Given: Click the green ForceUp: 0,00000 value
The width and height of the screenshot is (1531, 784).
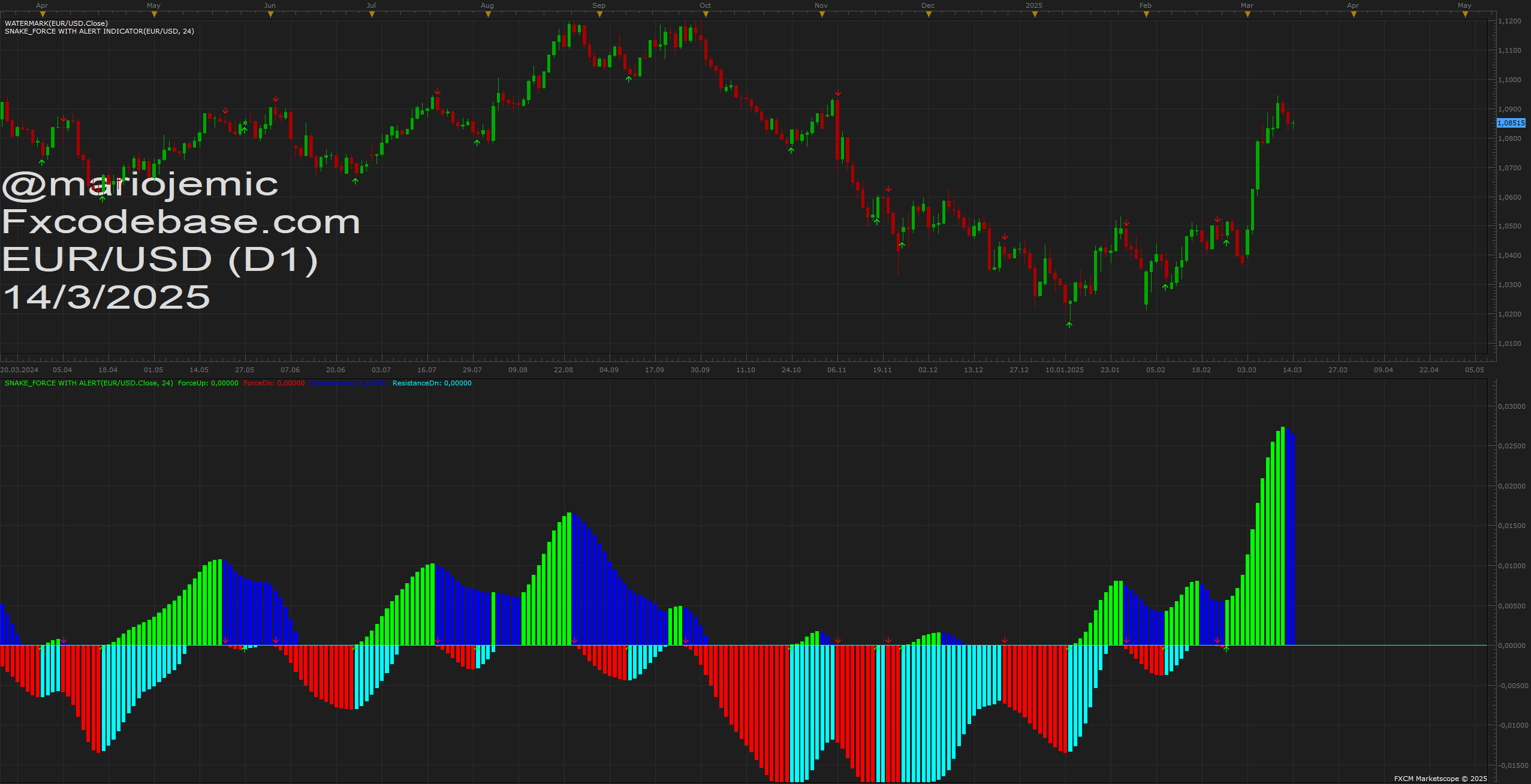Looking at the screenshot, I should pos(208,383).
